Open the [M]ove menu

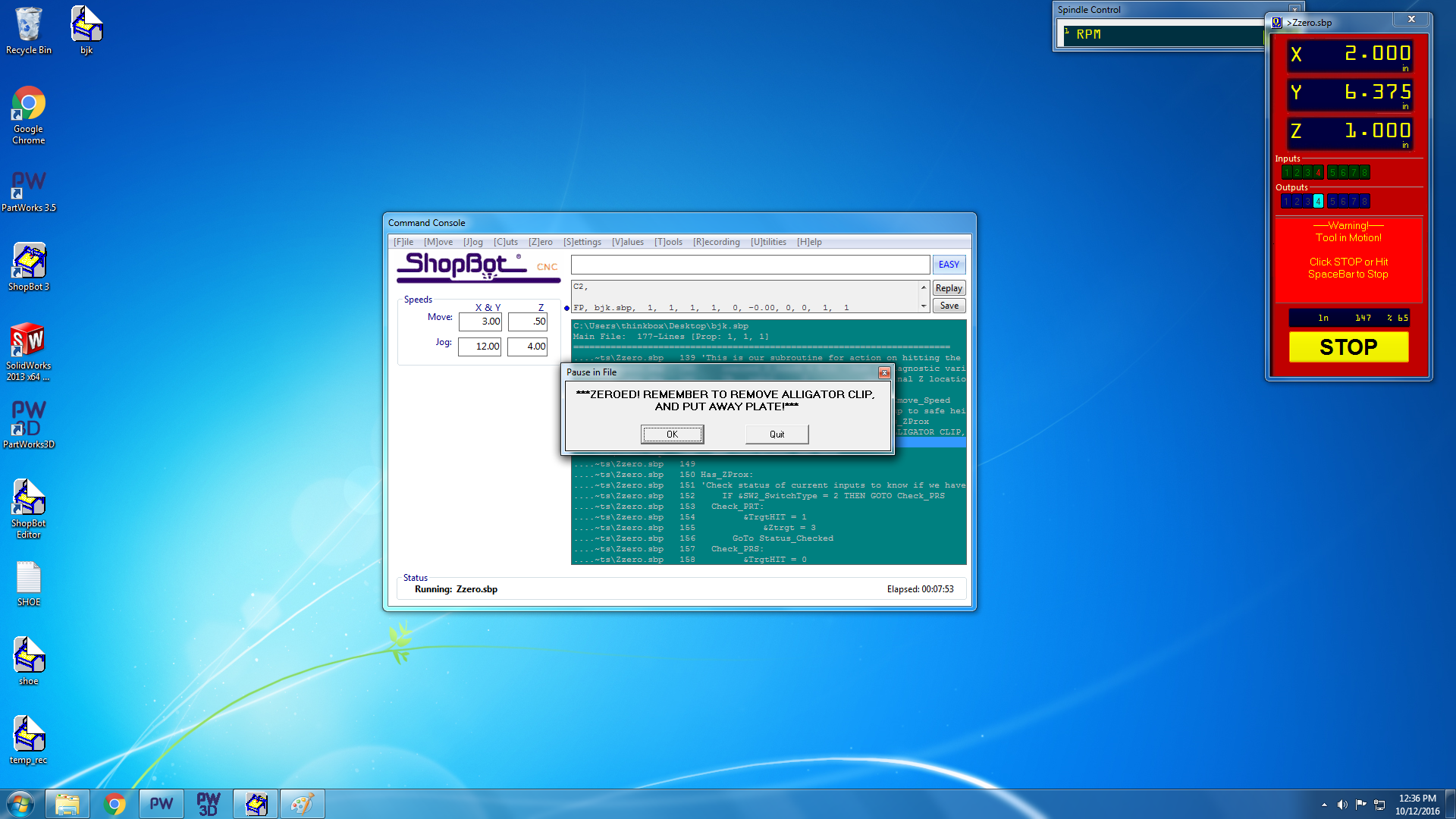[438, 242]
